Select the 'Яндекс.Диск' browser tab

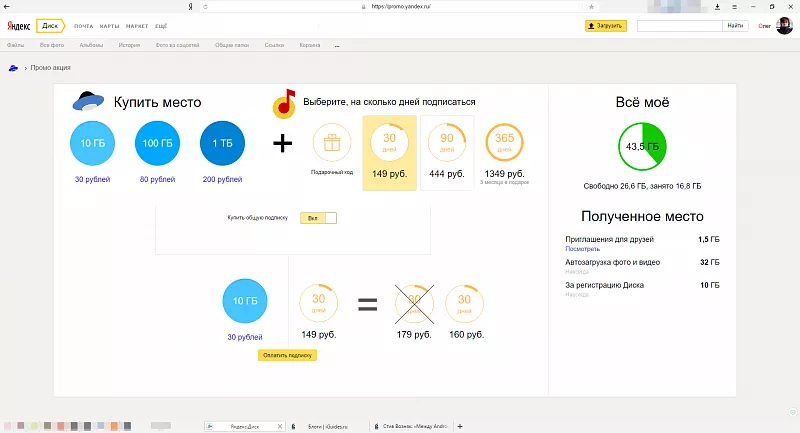click(244, 426)
